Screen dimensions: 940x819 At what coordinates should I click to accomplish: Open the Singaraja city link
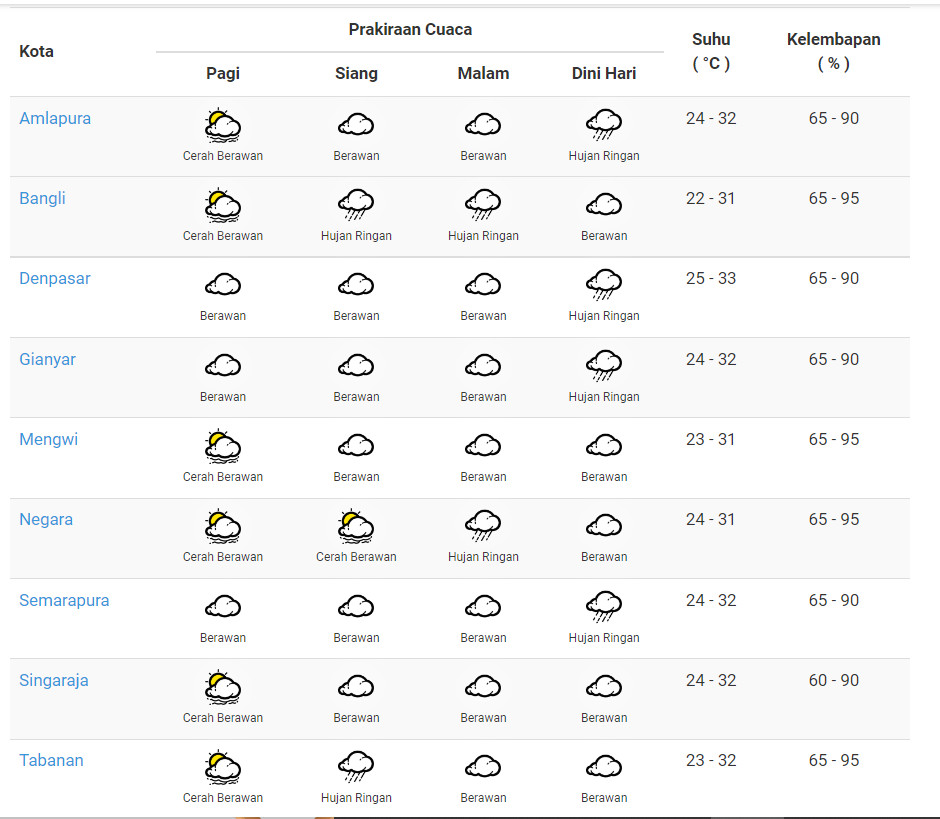coord(54,680)
